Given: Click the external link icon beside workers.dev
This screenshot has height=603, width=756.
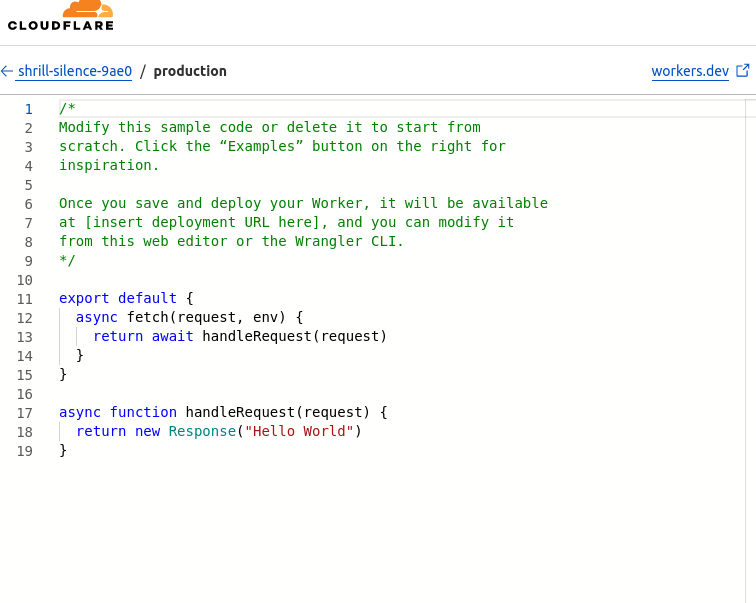Looking at the screenshot, I should [743, 71].
